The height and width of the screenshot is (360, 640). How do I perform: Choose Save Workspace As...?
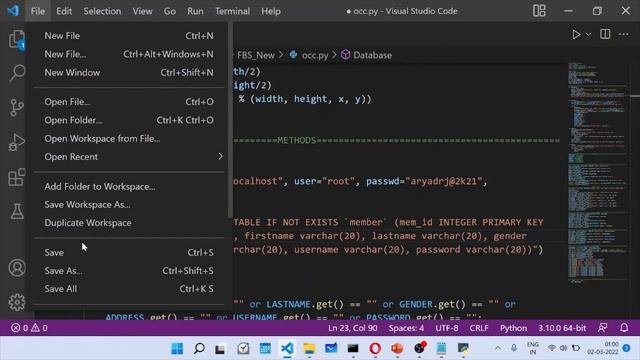pos(129,204)
